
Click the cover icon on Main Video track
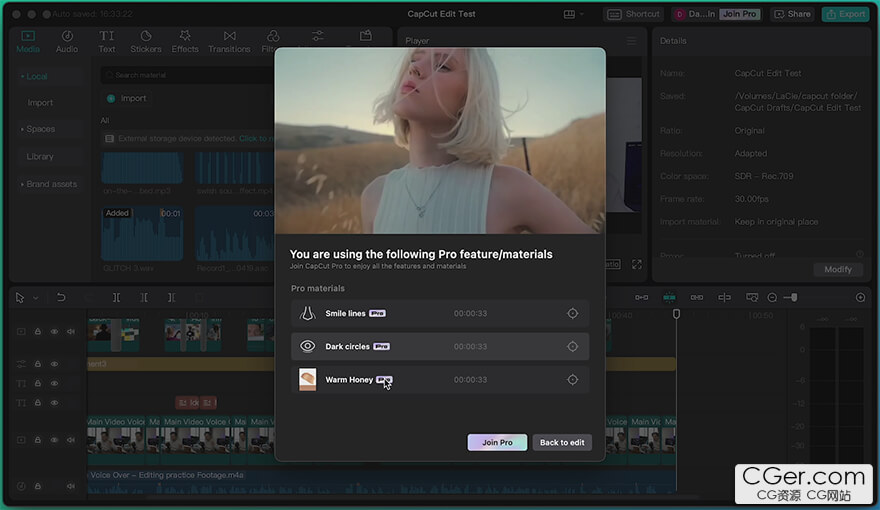coord(21,440)
